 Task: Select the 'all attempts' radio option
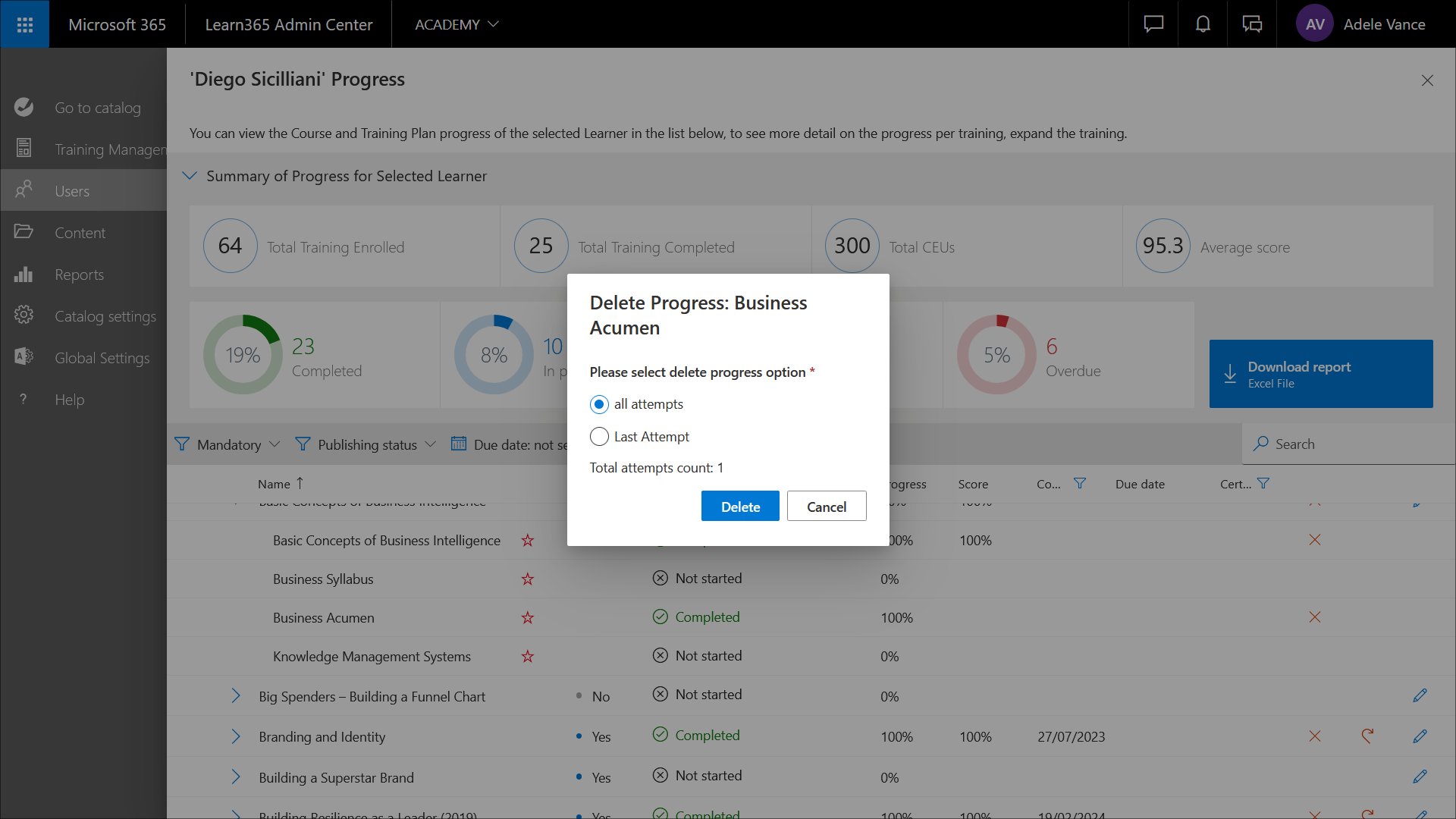pos(599,404)
